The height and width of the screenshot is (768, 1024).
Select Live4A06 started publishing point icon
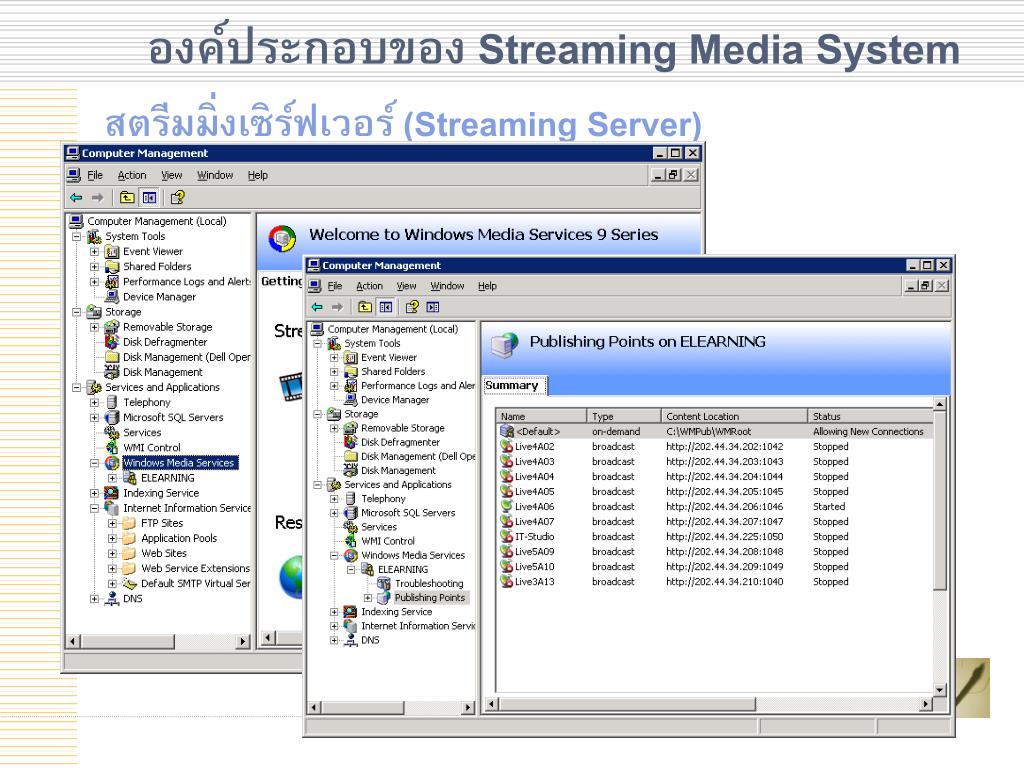[506, 506]
